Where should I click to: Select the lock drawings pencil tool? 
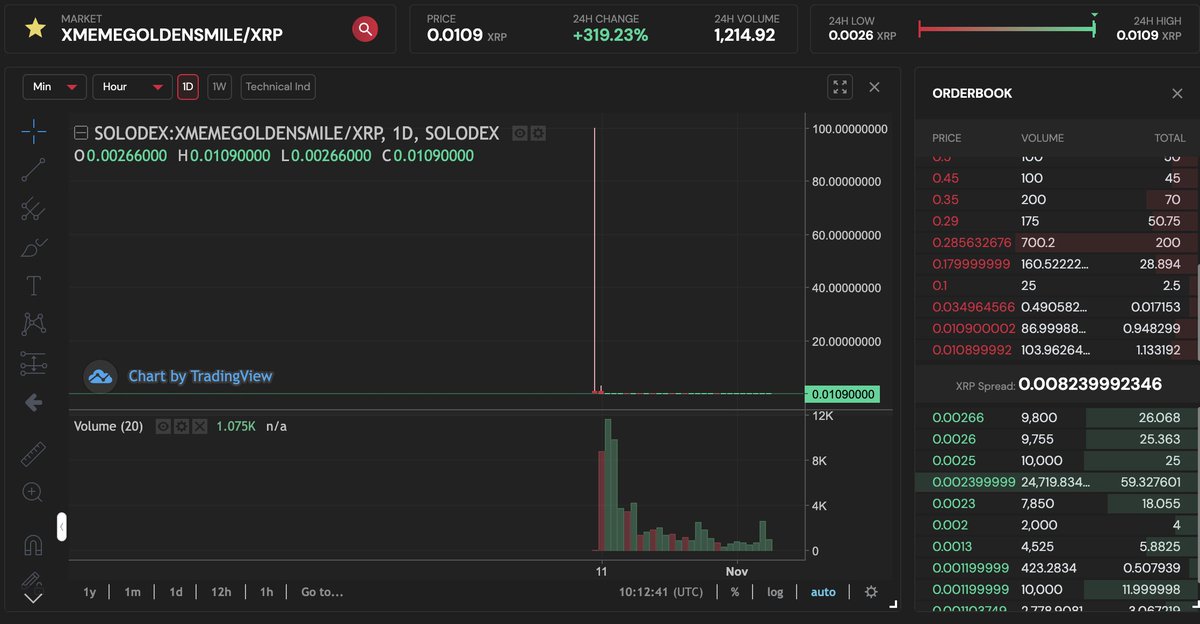(x=33, y=579)
